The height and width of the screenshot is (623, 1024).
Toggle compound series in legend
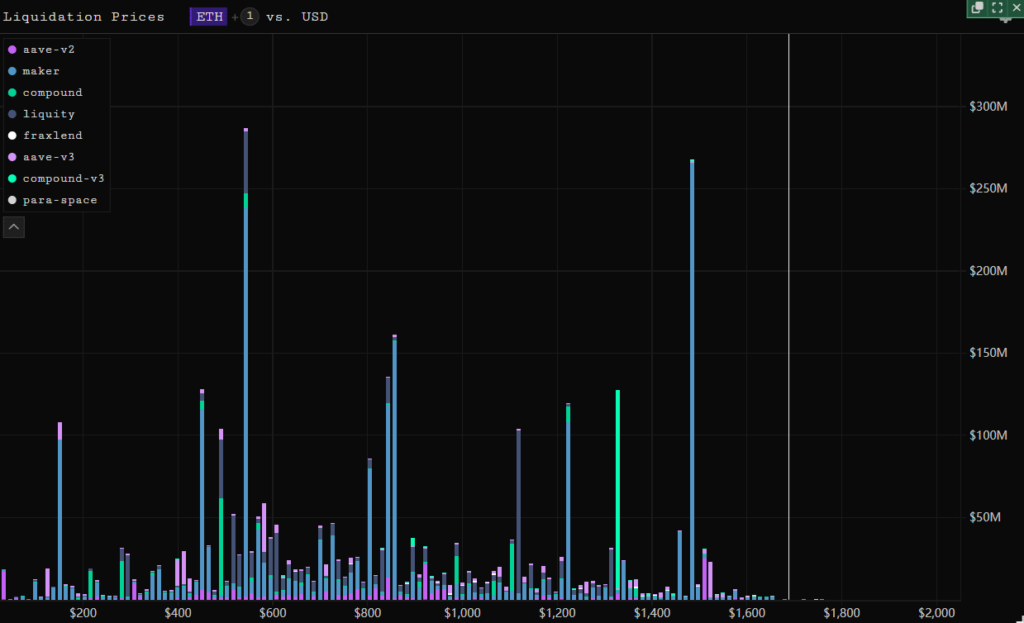[52, 93]
